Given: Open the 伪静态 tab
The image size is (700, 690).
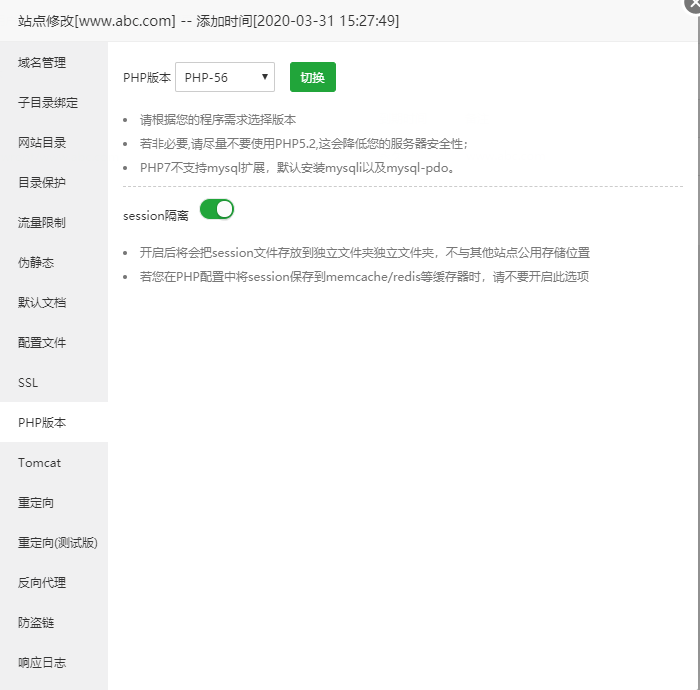Looking at the screenshot, I should click(54, 262).
